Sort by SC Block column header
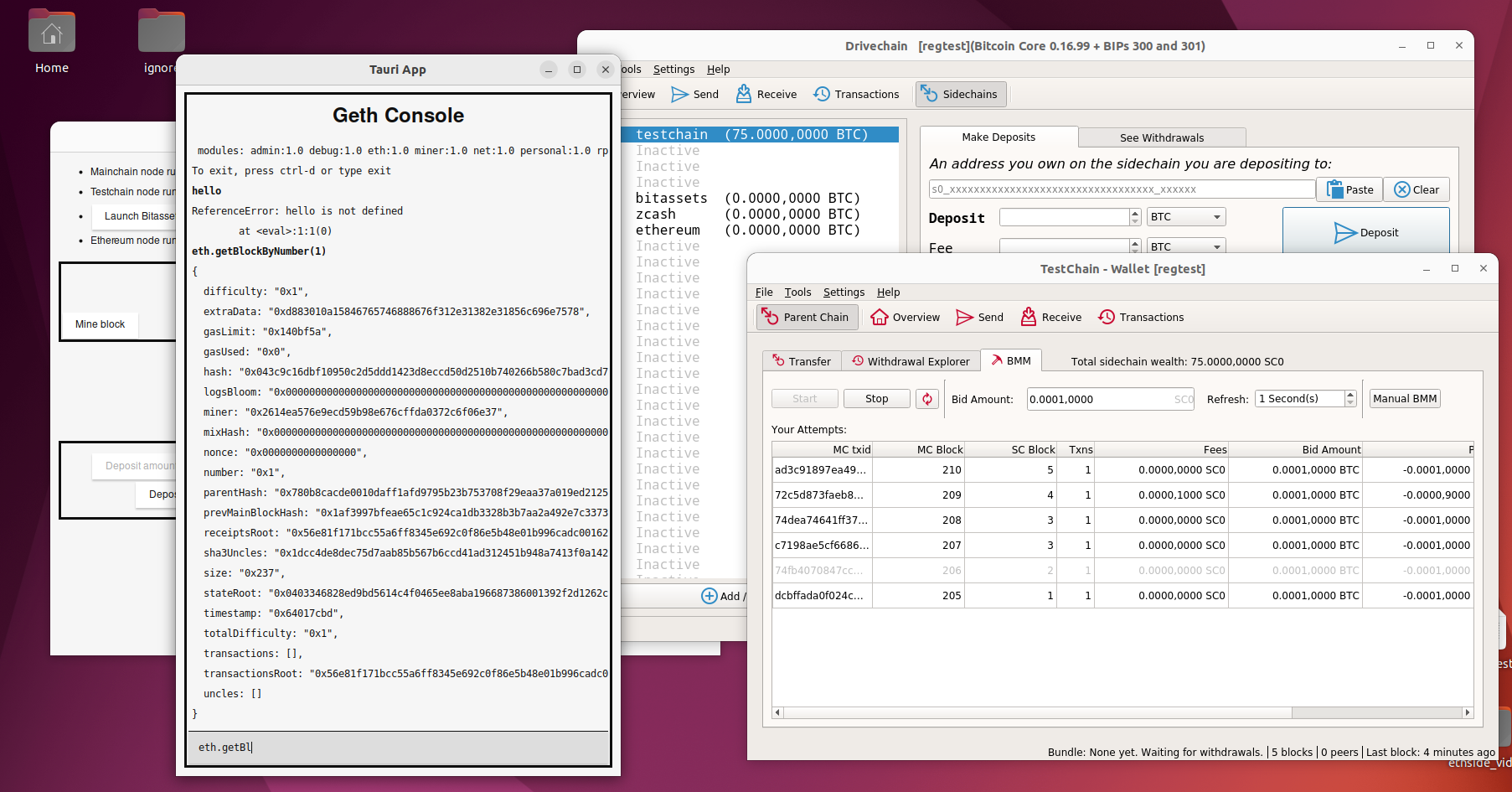The image size is (1512, 792). pyautogui.click(x=1011, y=449)
